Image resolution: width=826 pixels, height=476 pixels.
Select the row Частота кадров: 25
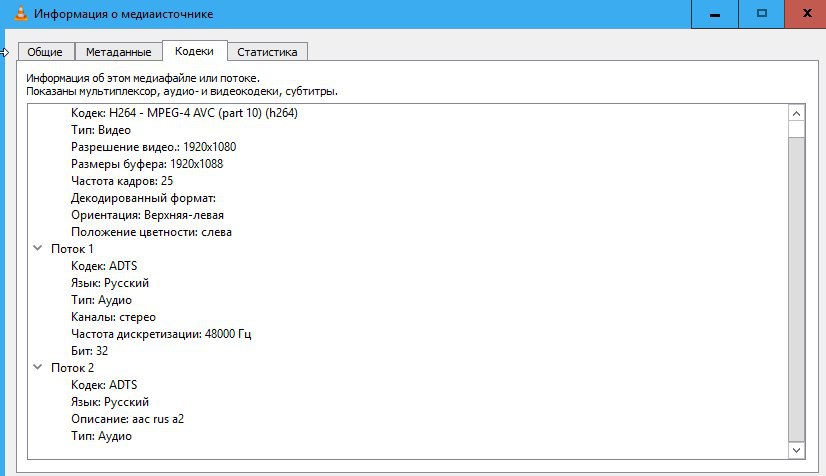click(x=122, y=181)
